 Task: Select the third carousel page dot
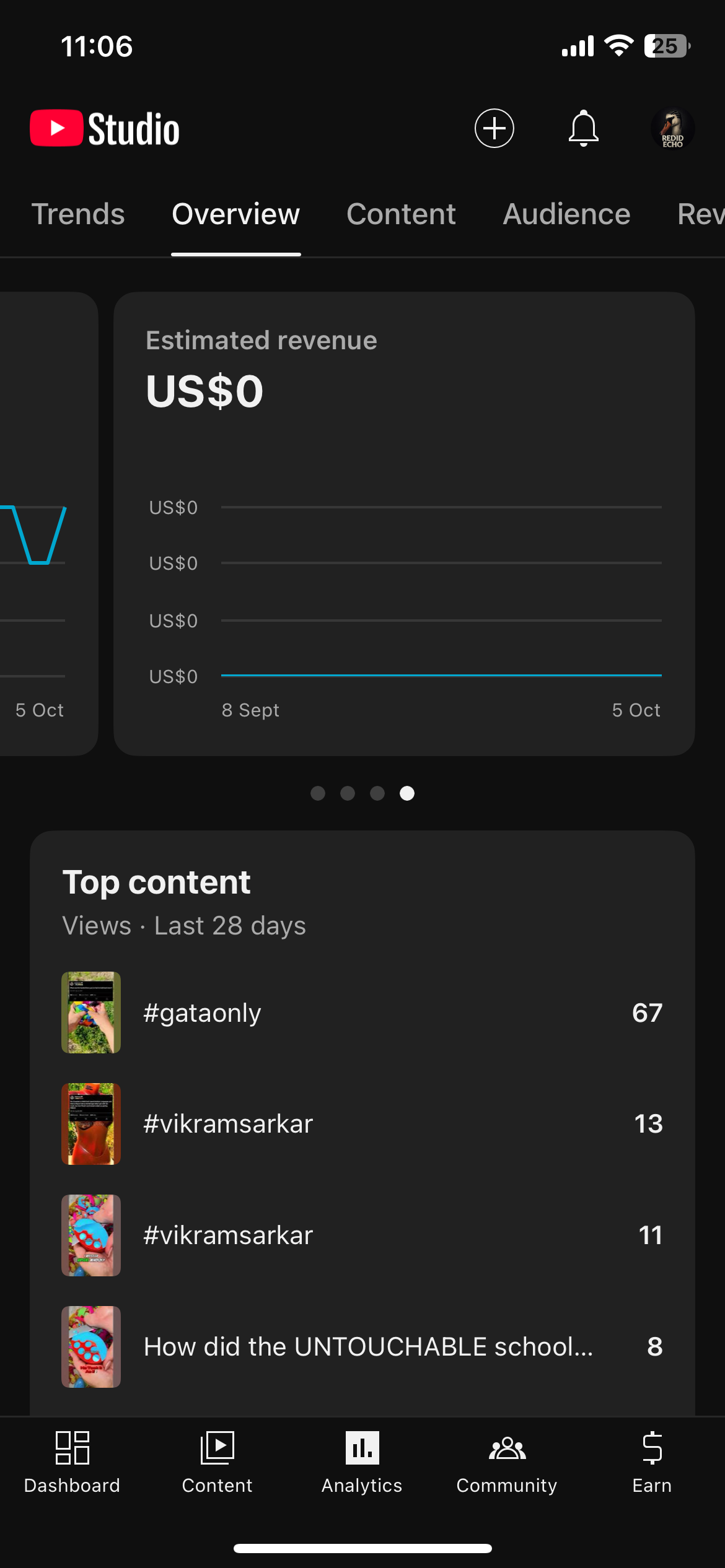[377, 793]
